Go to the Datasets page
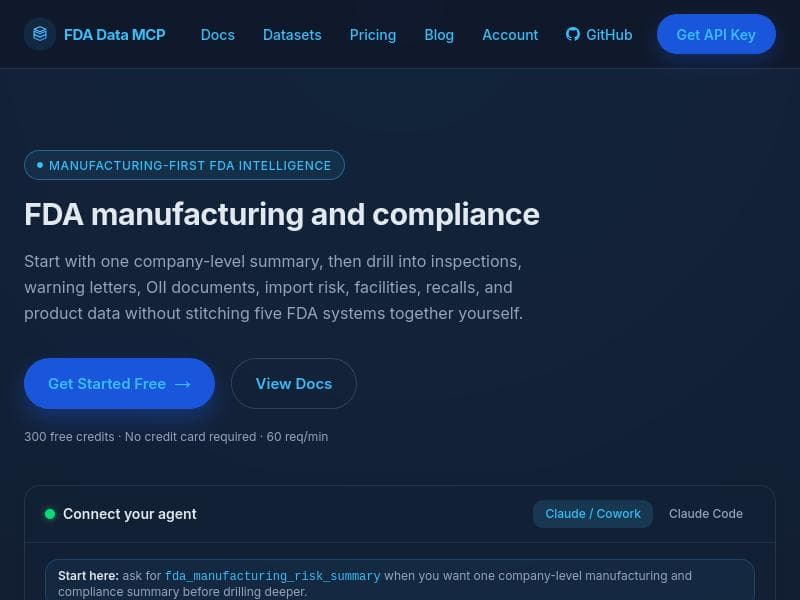The width and height of the screenshot is (800, 600). coord(292,35)
